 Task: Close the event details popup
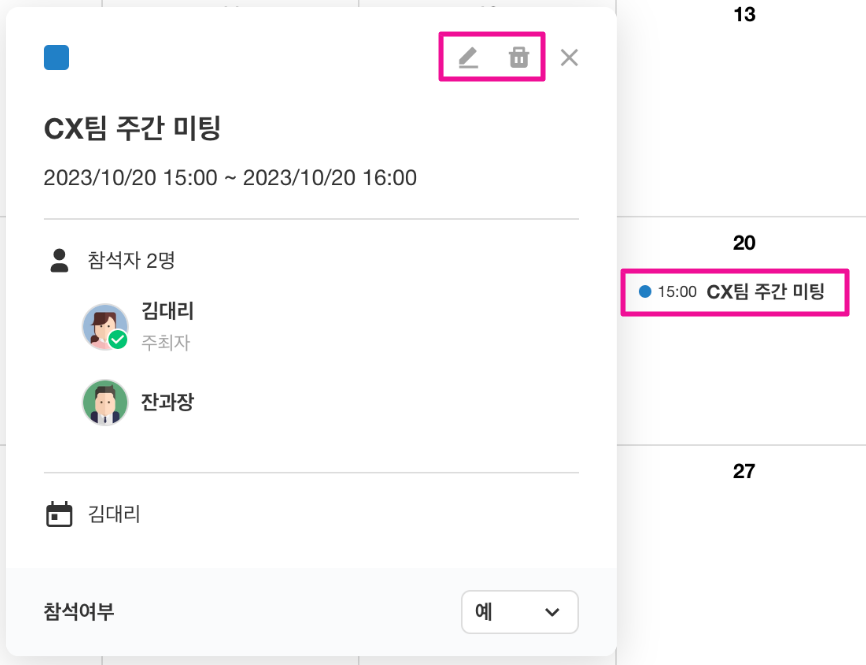tap(569, 58)
